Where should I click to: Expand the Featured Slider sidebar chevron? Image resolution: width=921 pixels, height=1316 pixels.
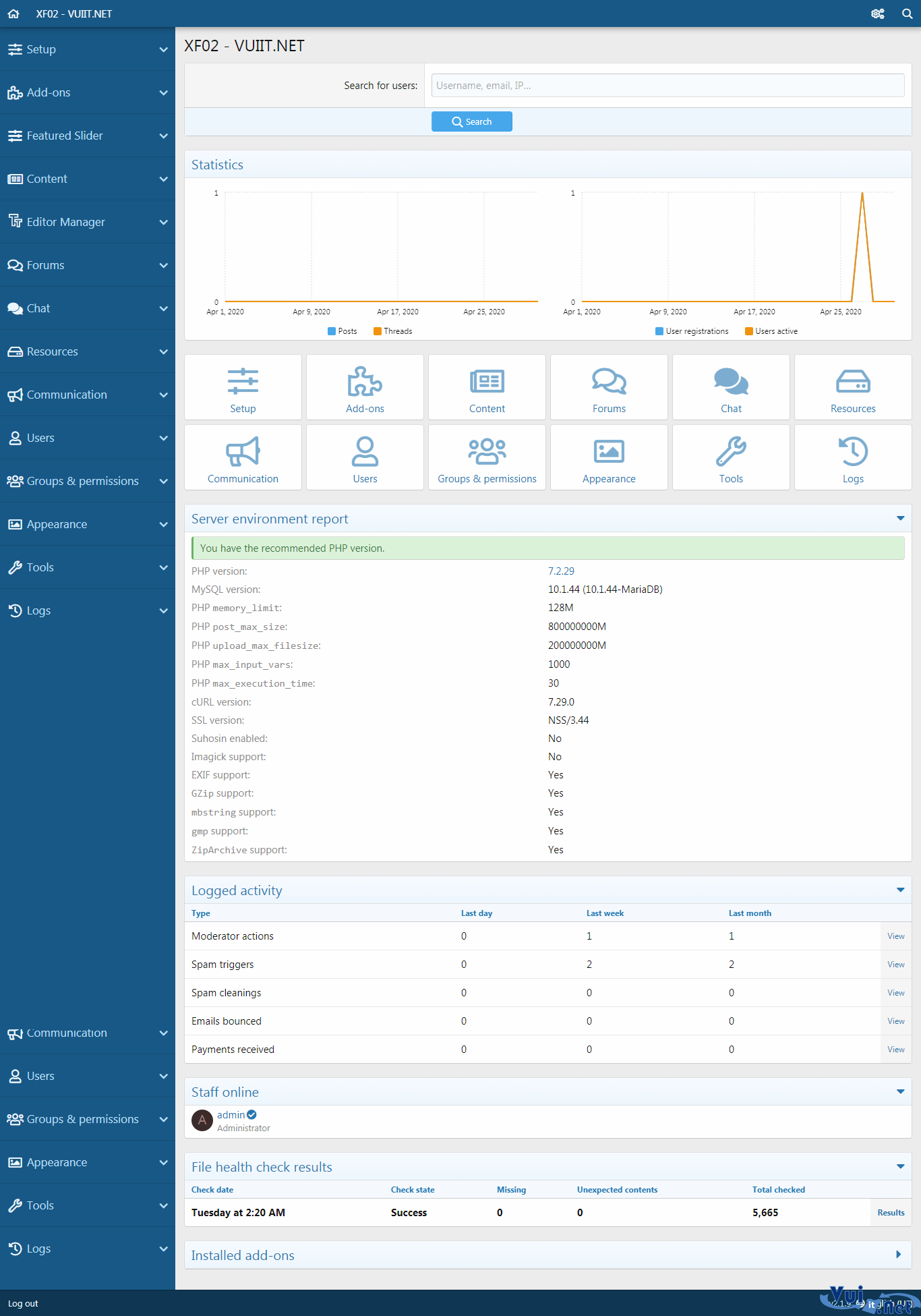(x=163, y=136)
